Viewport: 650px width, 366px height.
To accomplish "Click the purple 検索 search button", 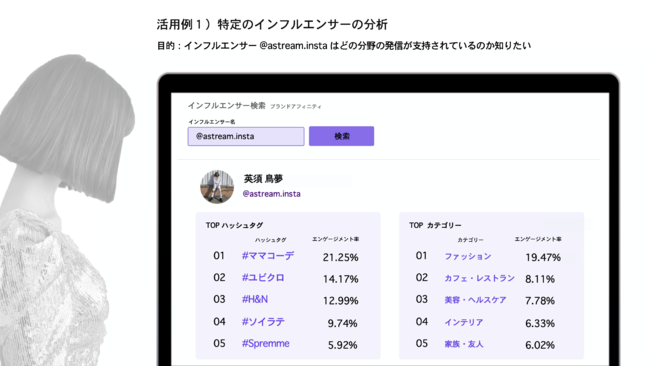I will click(341, 136).
